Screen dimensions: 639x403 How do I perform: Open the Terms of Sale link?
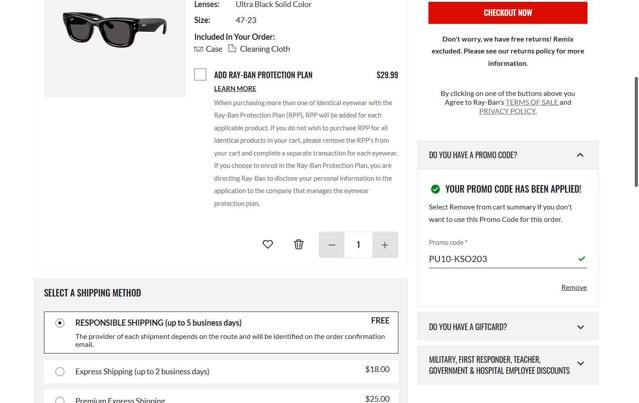532,102
